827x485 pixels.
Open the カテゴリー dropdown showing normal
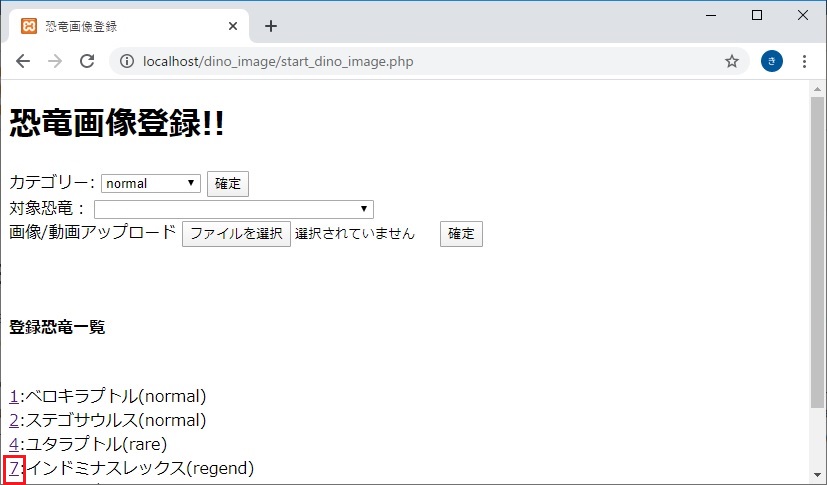(x=151, y=183)
